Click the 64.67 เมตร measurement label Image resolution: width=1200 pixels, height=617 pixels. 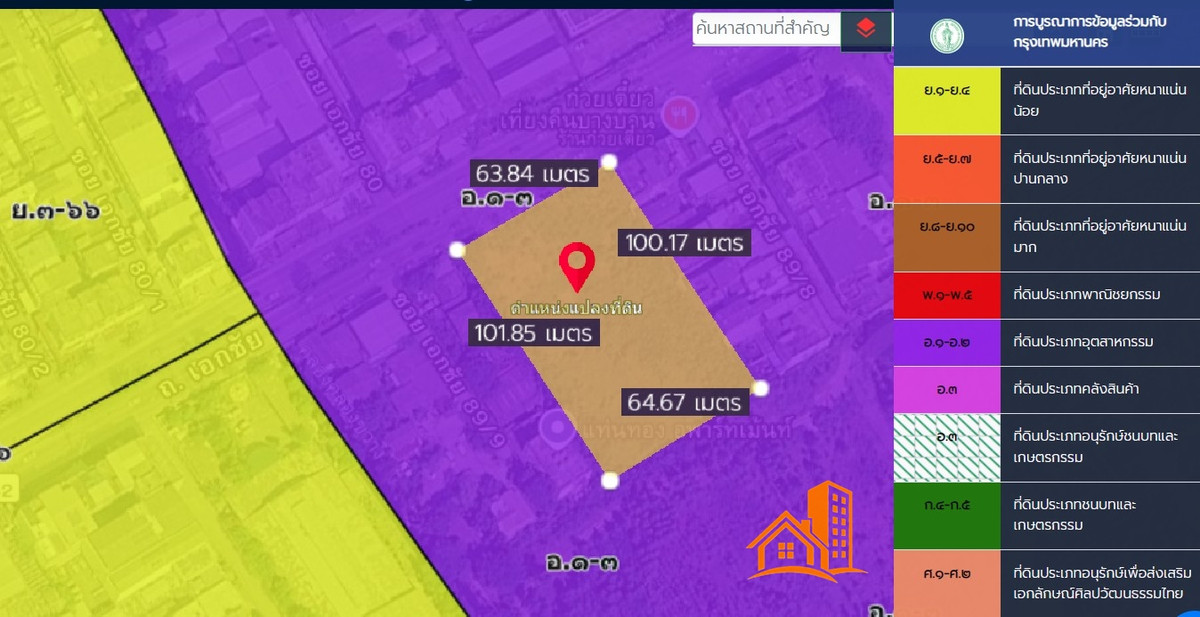[x=685, y=402]
